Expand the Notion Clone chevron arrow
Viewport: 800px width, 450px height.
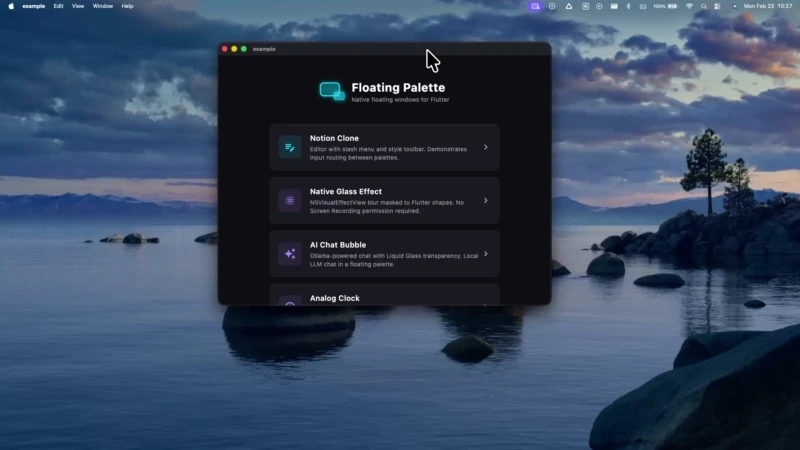point(486,147)
